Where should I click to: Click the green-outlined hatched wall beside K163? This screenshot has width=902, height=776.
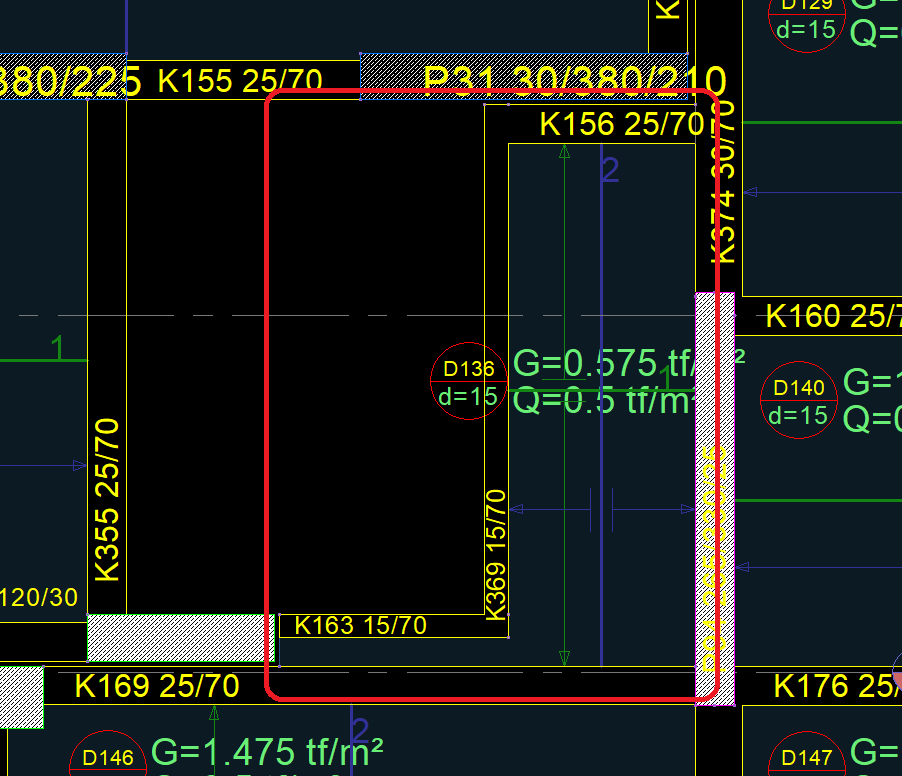point(181,637)
